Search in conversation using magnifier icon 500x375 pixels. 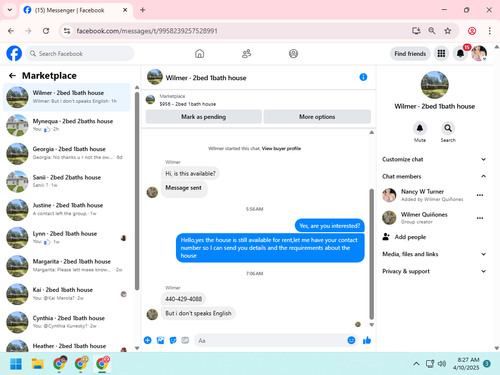click(x=448, y=128)
